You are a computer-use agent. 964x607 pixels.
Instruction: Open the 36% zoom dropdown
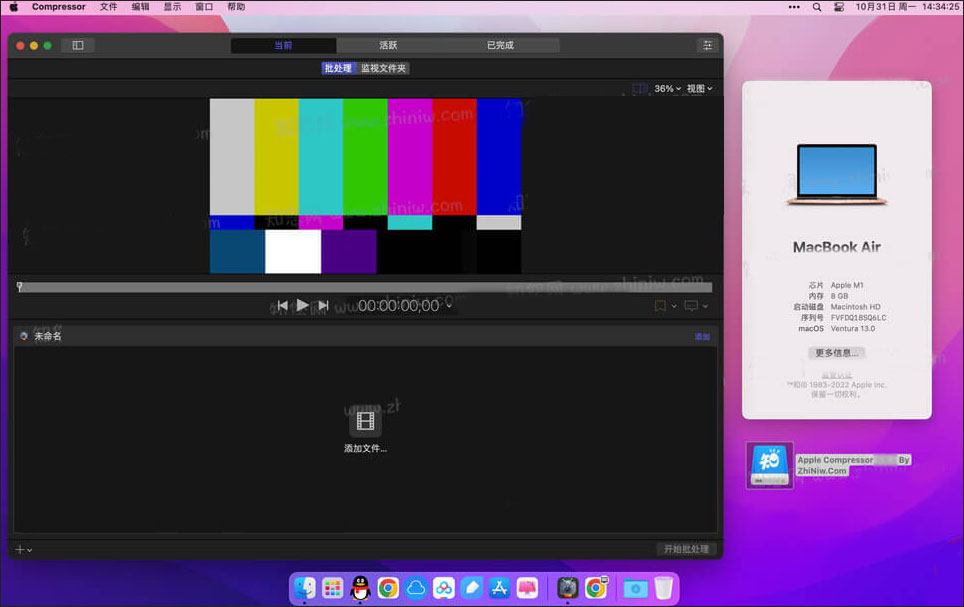tap(667, 89)
